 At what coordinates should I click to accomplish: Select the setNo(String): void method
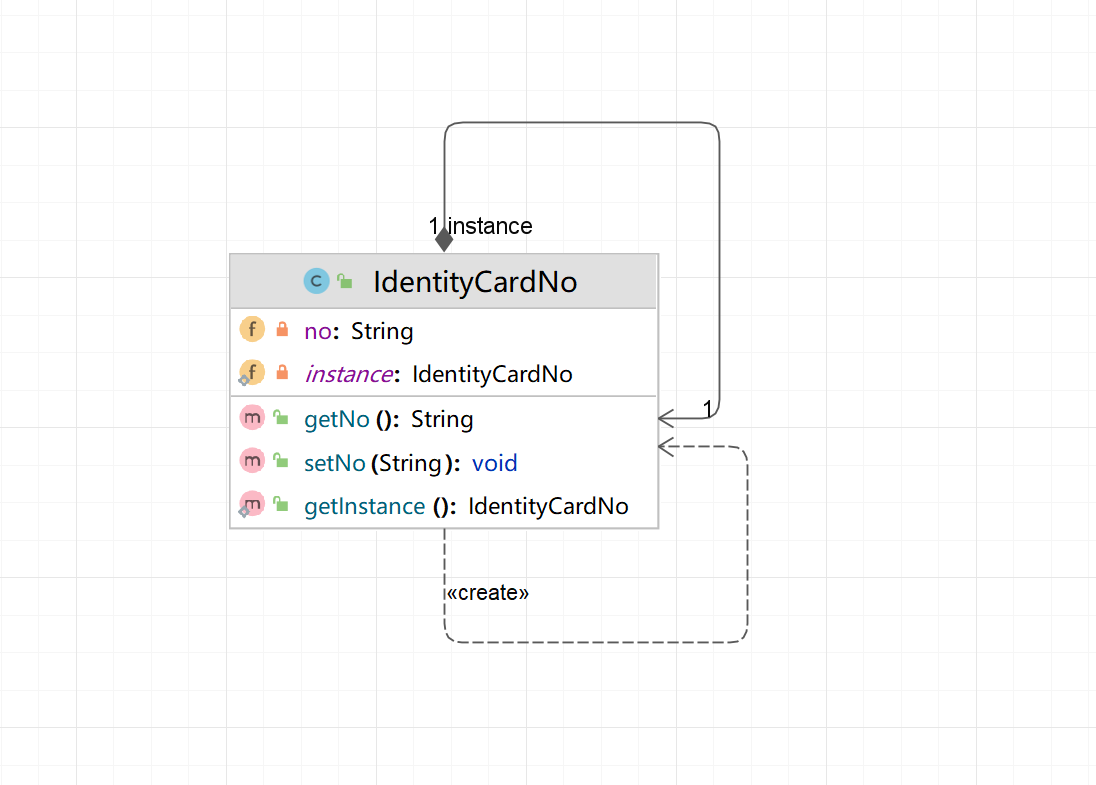click(x=444, y=463)
